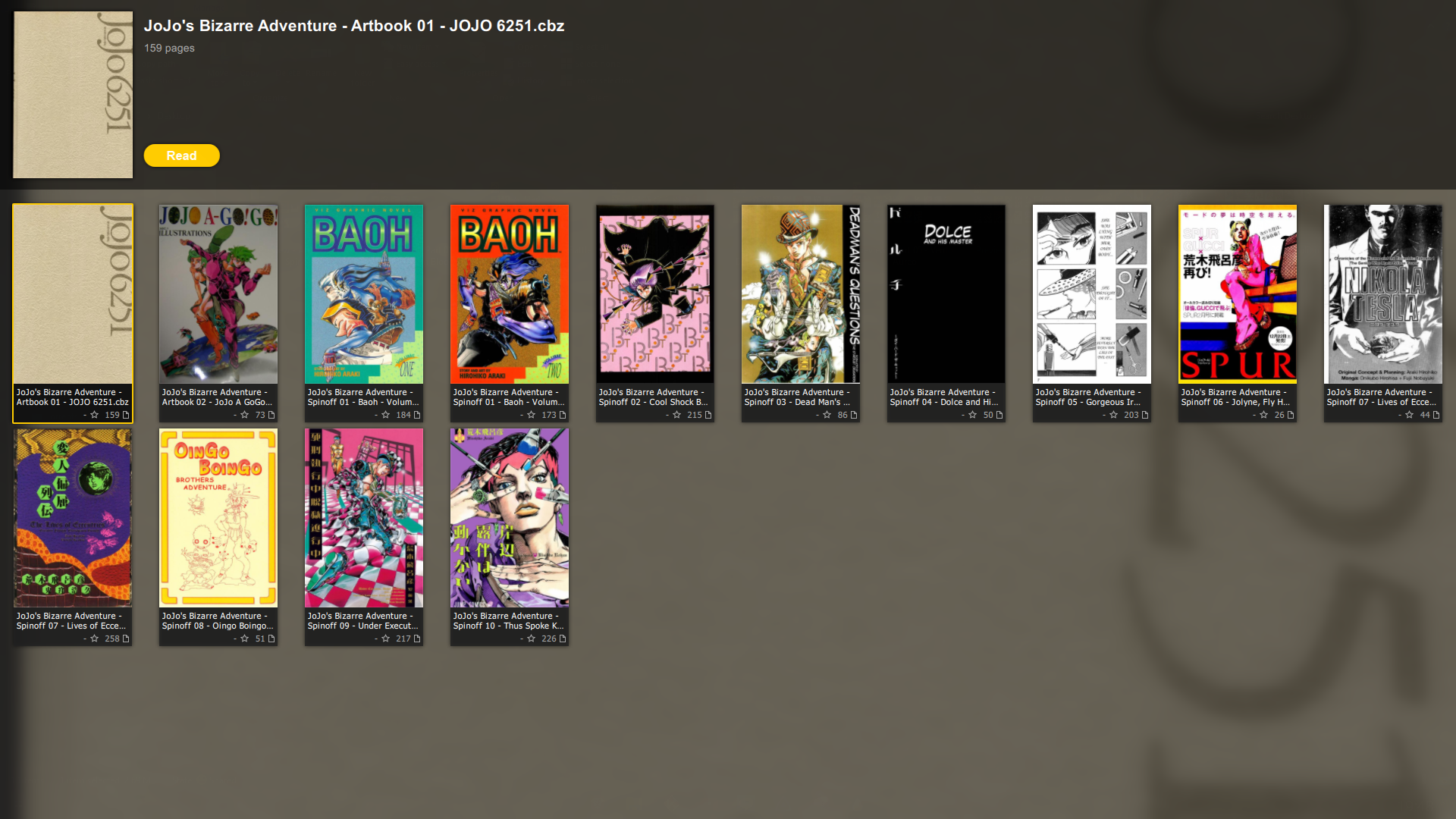
Task: Click page icon beside 159 on Artbook 01
Action: pos(126,415)
